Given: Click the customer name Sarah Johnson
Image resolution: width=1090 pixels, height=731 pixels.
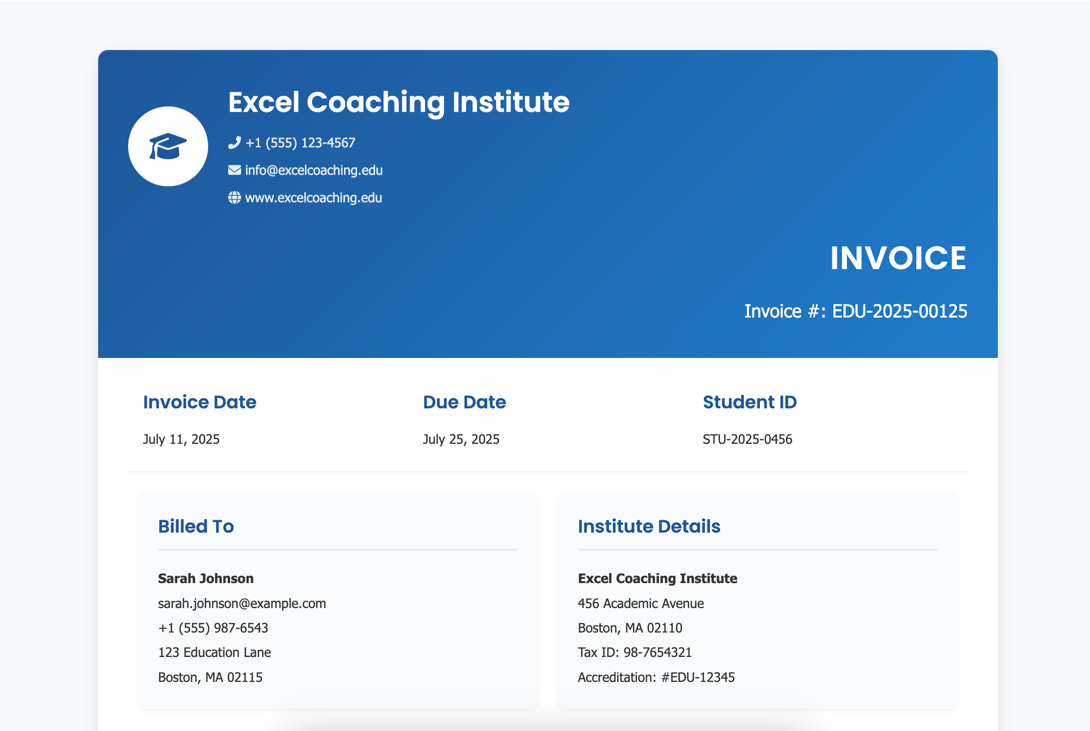Looking at the screenshot, I should 206,578.
